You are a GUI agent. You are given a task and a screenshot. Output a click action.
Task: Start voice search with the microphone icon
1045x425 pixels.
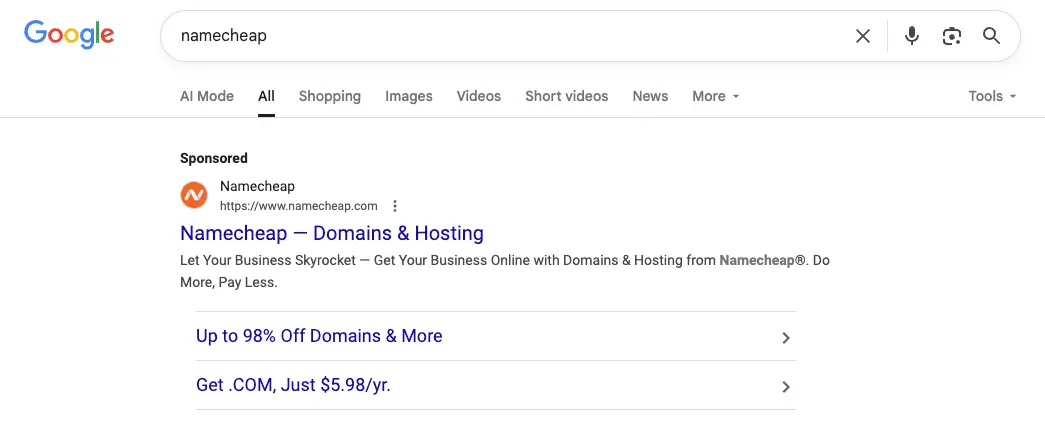tap(912, 36)
